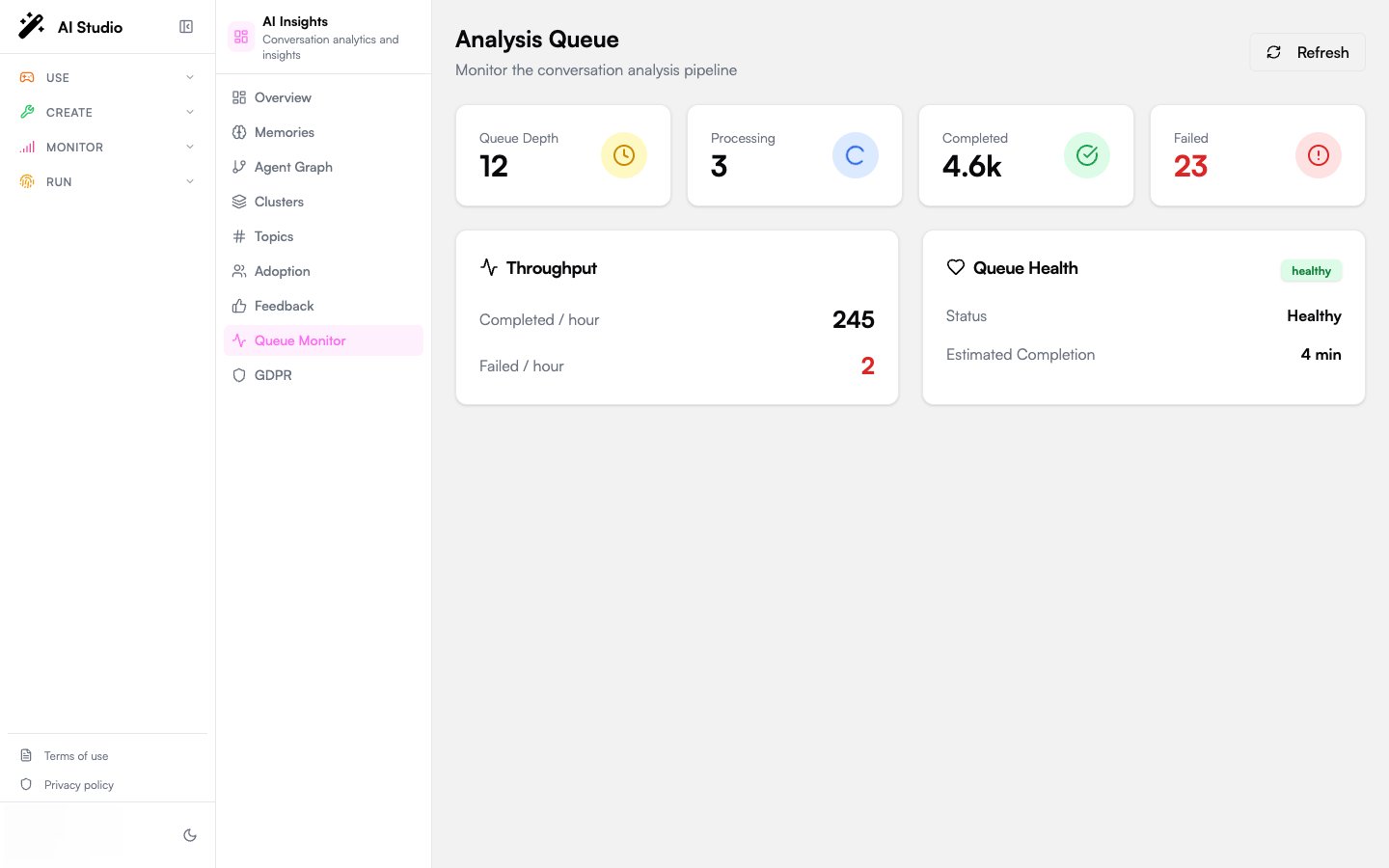The width and height of the screenshot is (1389, 868).
Task: Click the GDPR shield icon
Action: (x=239, y=375)
